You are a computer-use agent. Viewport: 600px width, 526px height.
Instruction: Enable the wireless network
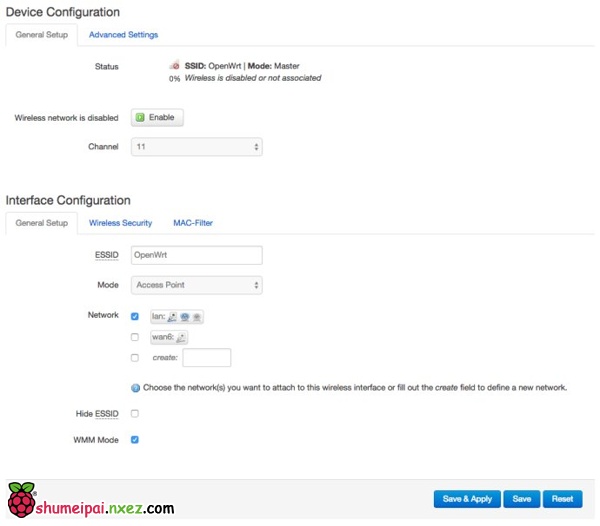tap(157, 117)
